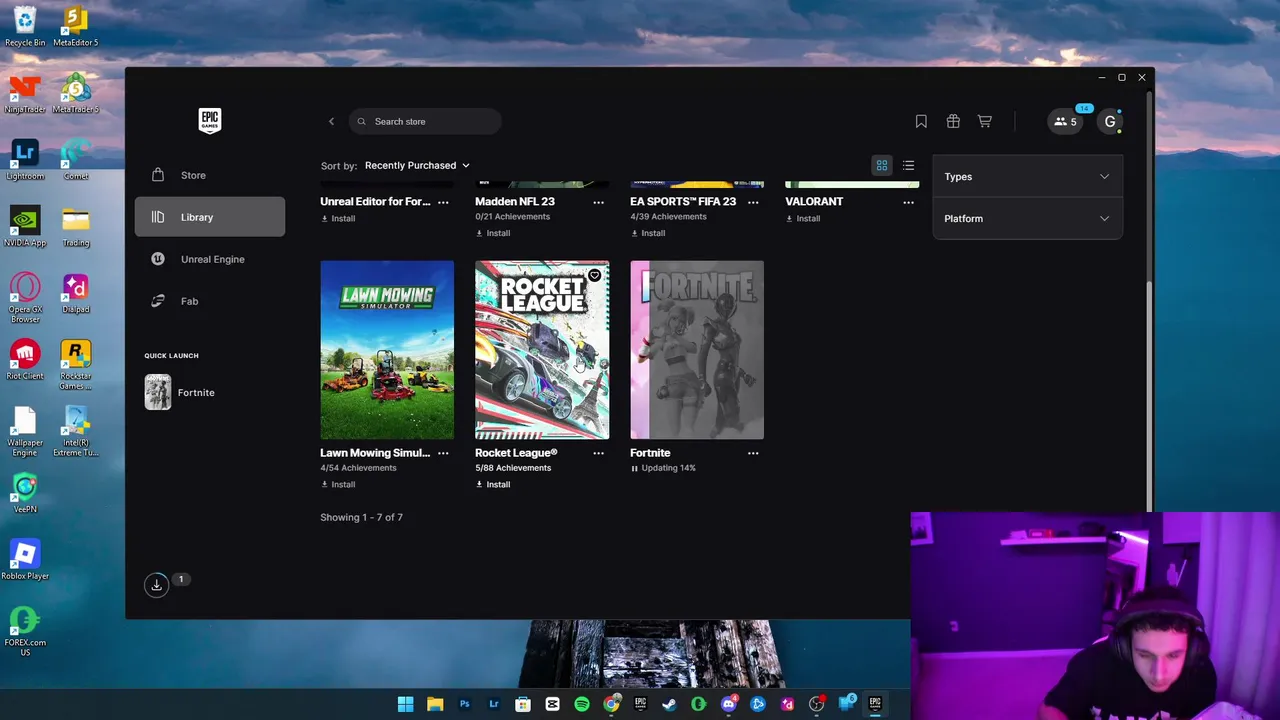This screenshot has width=1280, height=720.
Task: Open NinjaTrader desktop shortcut
Action: 25,93
